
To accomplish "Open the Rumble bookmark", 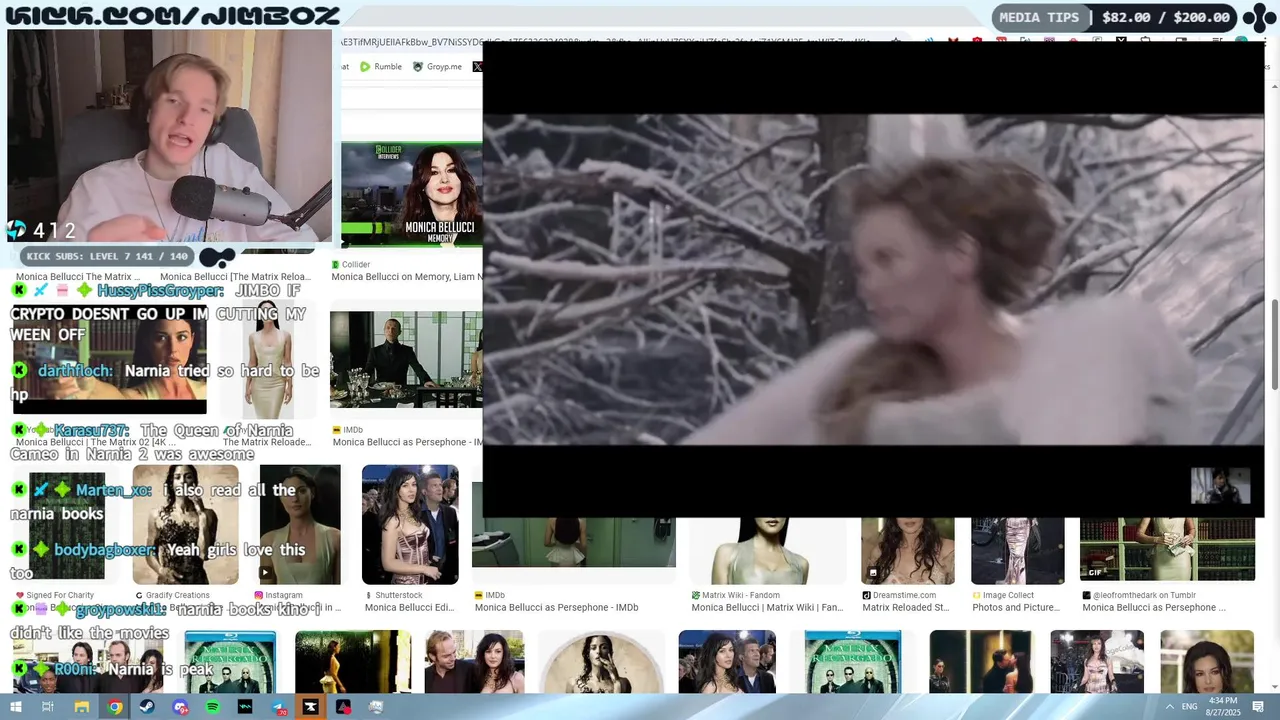I will pyautogui.click(x=380, y=67).
